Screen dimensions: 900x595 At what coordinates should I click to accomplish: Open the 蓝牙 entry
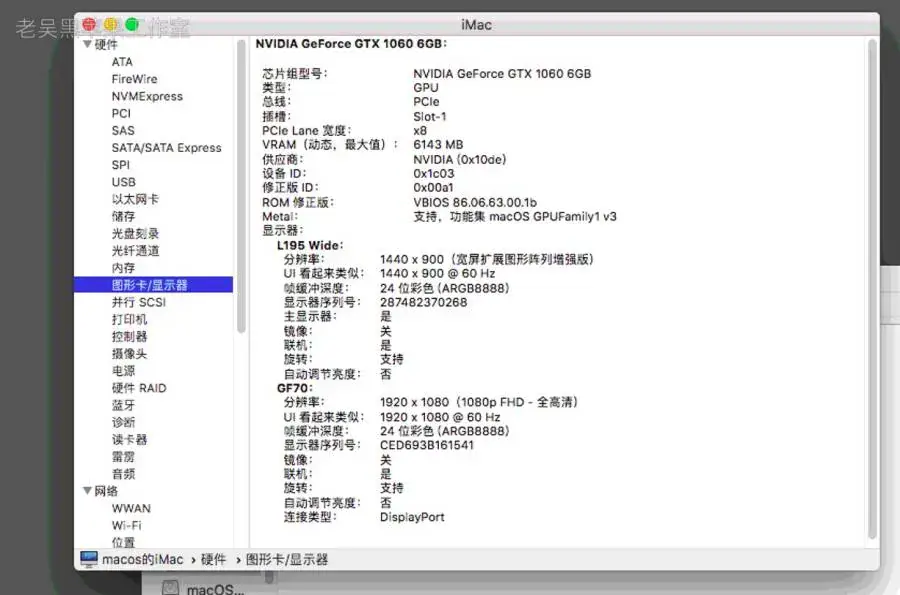tap(123, 405)
